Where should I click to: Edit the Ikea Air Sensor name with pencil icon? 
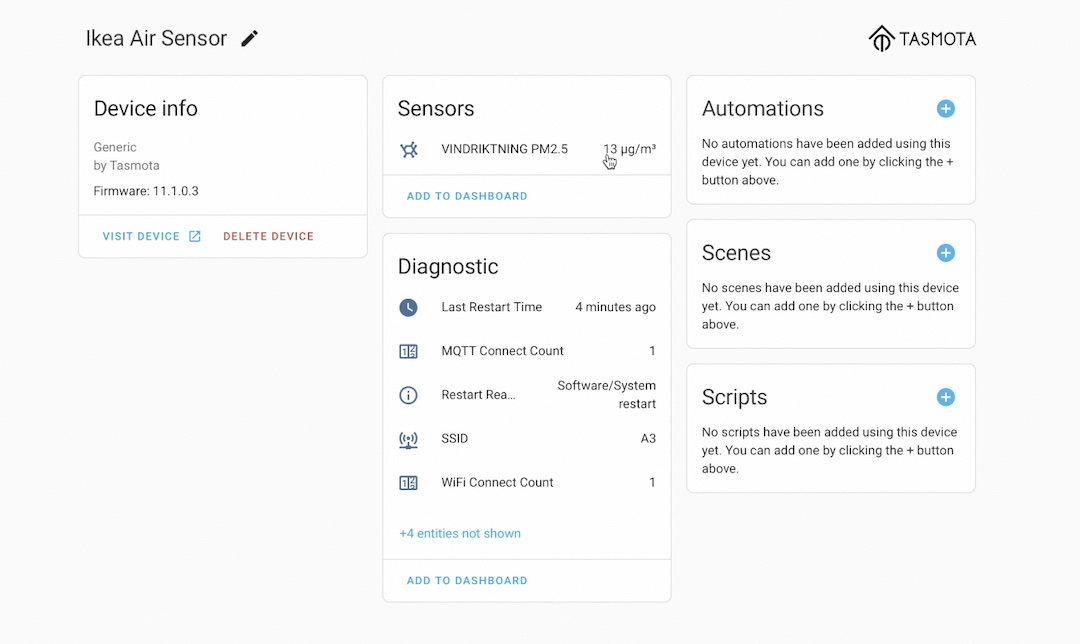pos(249,39)
